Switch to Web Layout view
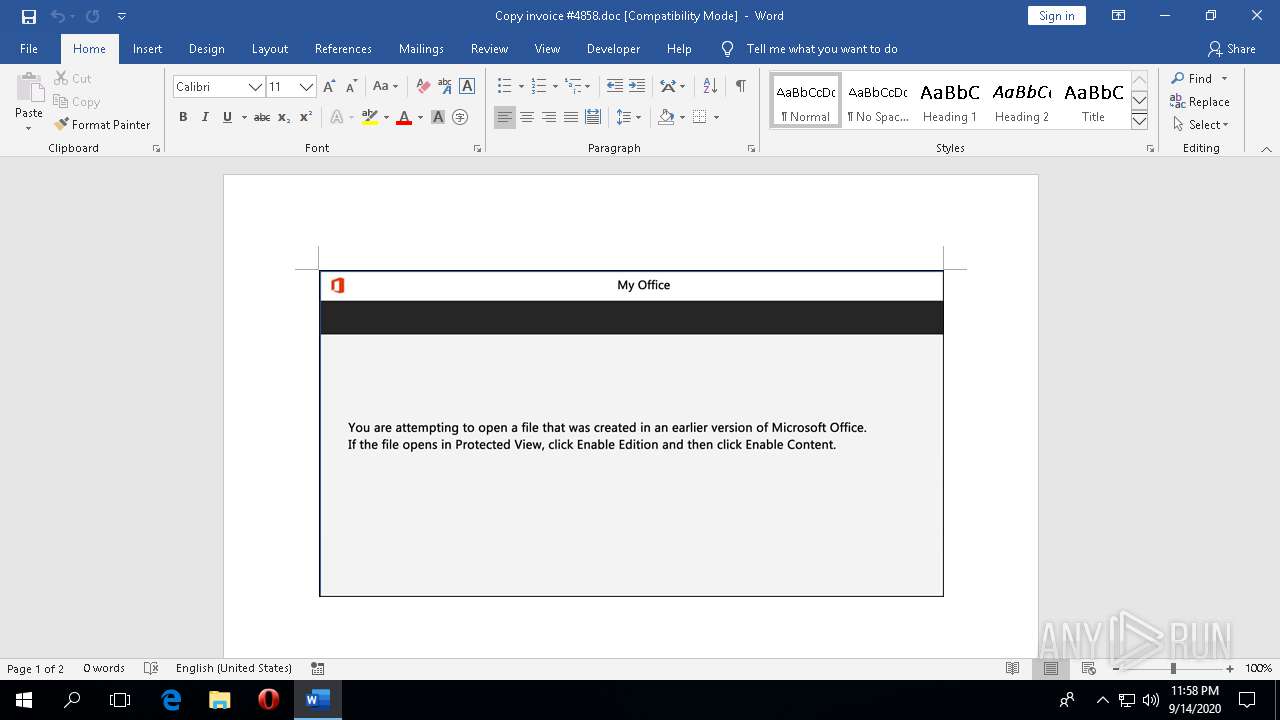 pyautogui.click(x=1088, y=669)
